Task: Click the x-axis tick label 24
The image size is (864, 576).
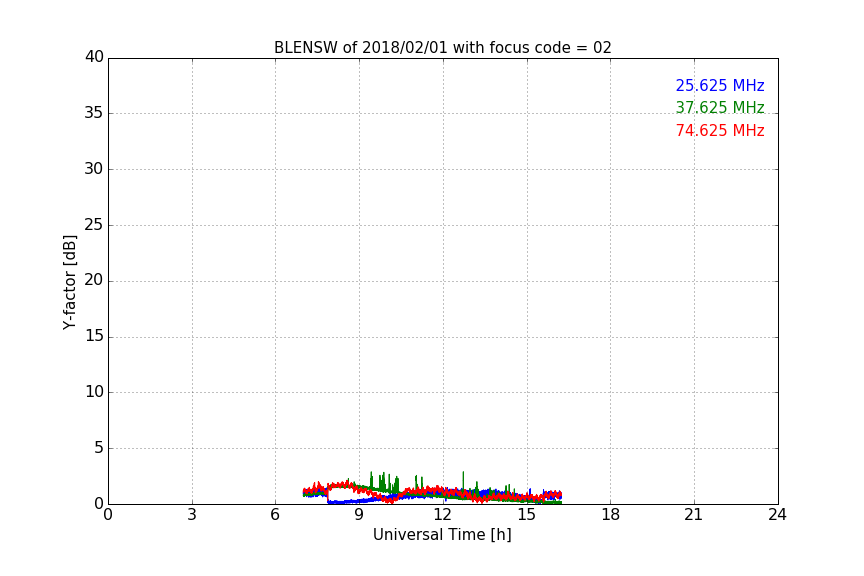Action: [777, 515]
